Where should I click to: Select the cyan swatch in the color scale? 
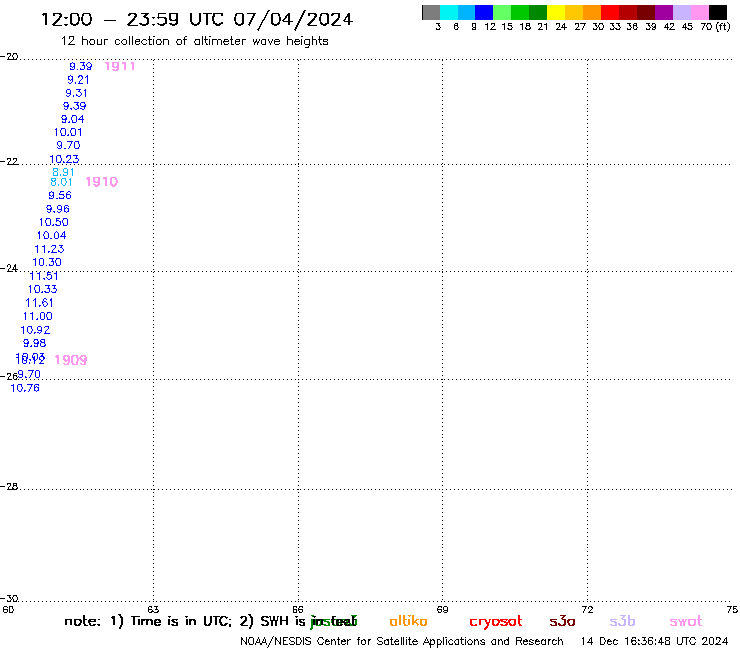click(449, 12)
